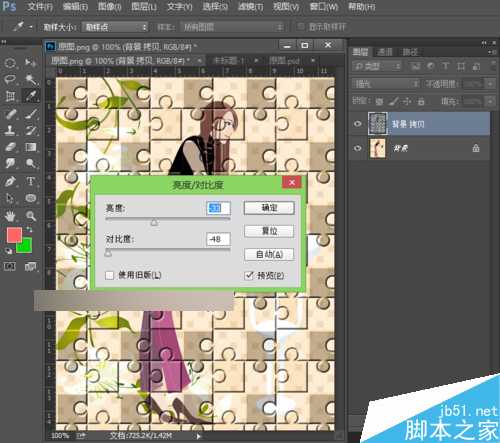
Task: Reset default foreground/background colors
Action: (x=9, y=251)
